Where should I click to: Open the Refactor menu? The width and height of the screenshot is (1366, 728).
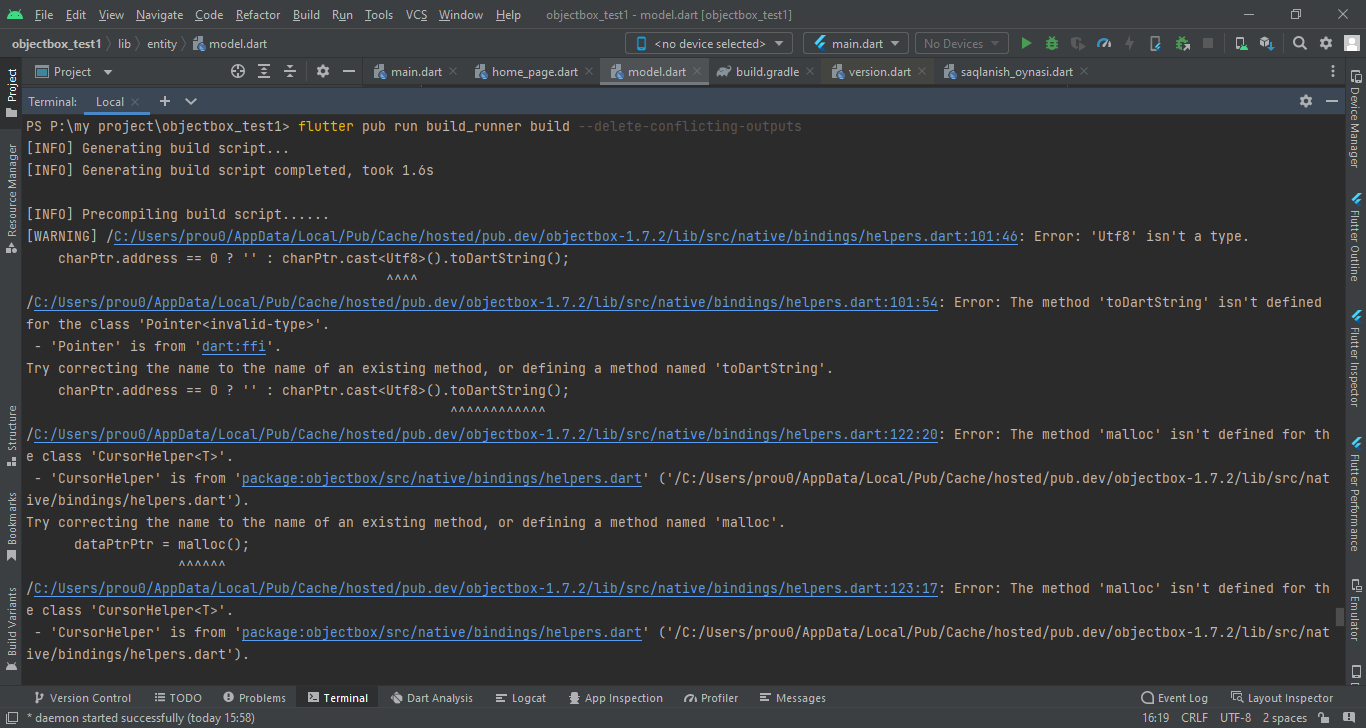pyautogui.click(x=257, y=15)
